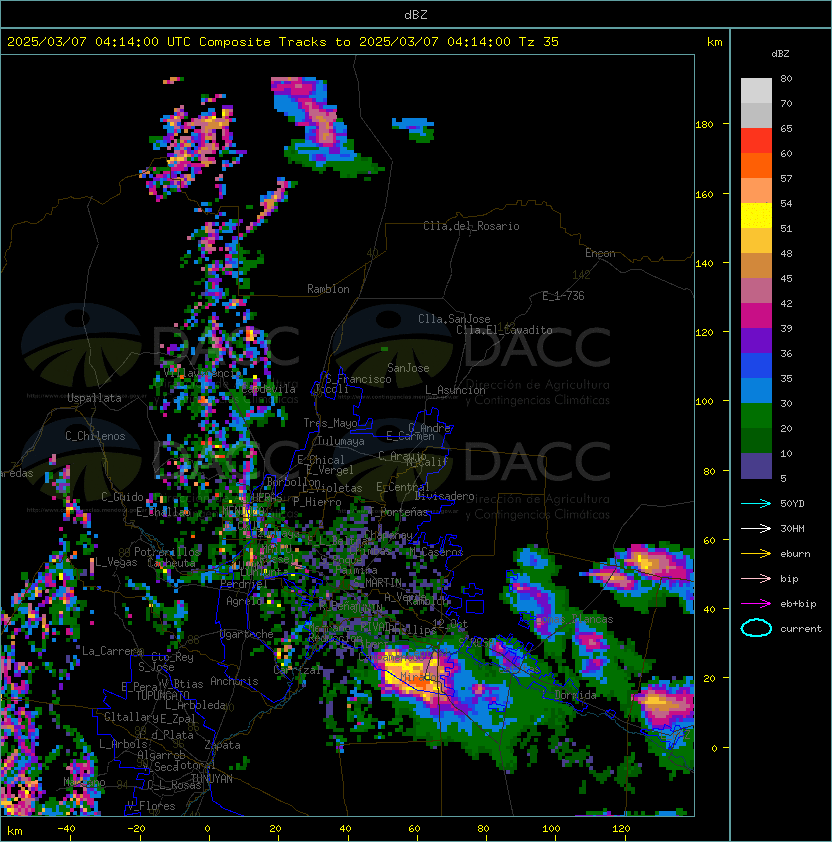Viewport: 832px width, 842px height.
Task: Click the 'Encon' map label
Action: coord(600,253)
